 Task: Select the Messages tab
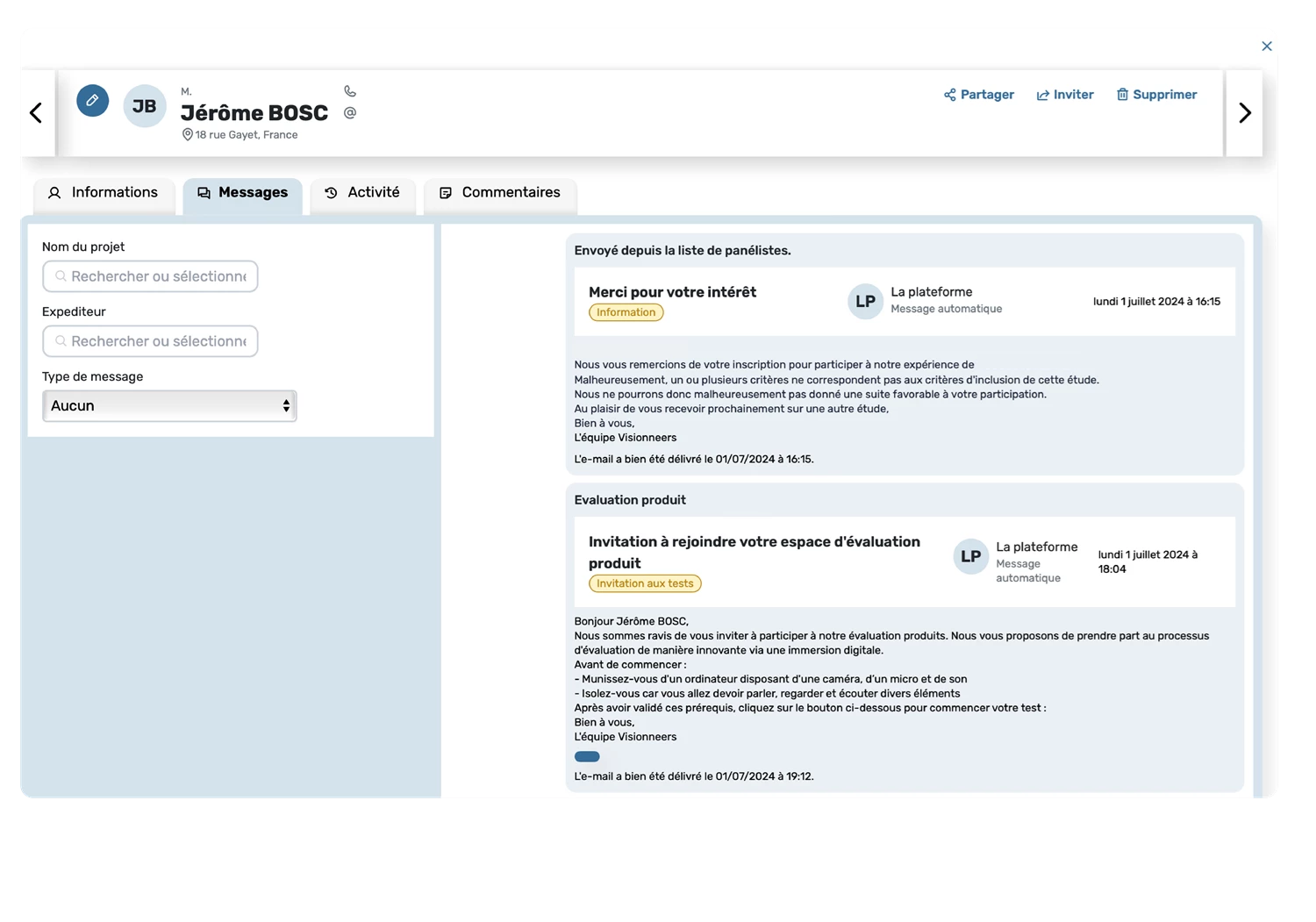[x=242, y=193]
